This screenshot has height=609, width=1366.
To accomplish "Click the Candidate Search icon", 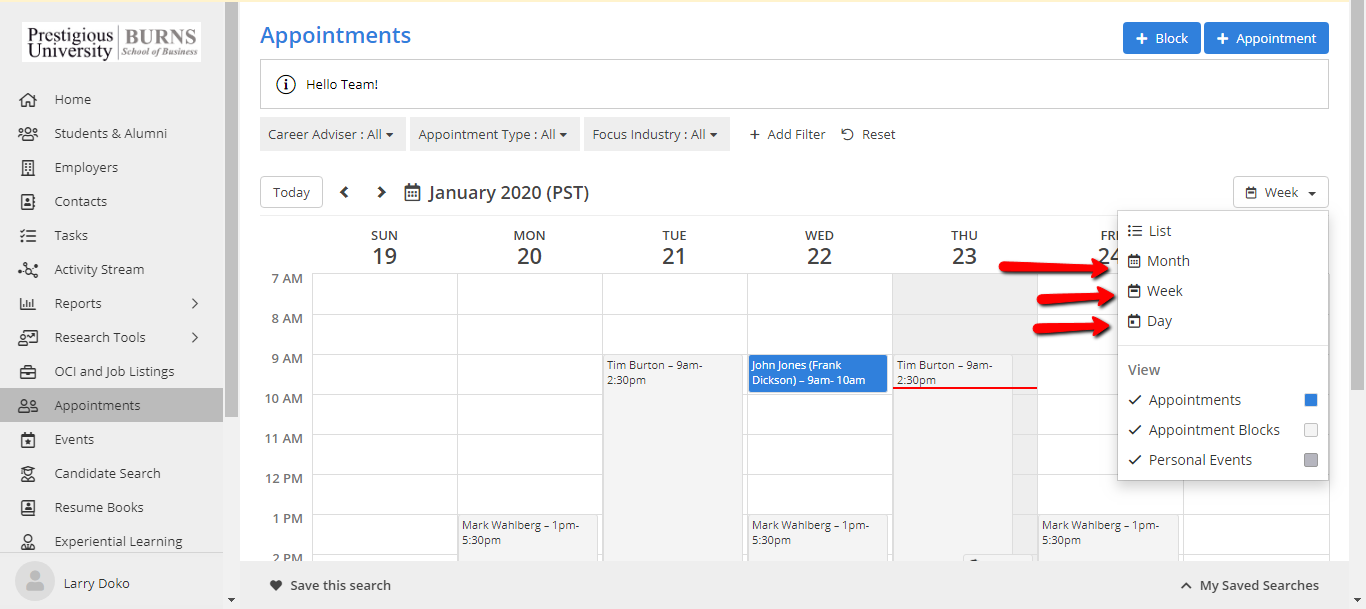I will coord(28,474).
